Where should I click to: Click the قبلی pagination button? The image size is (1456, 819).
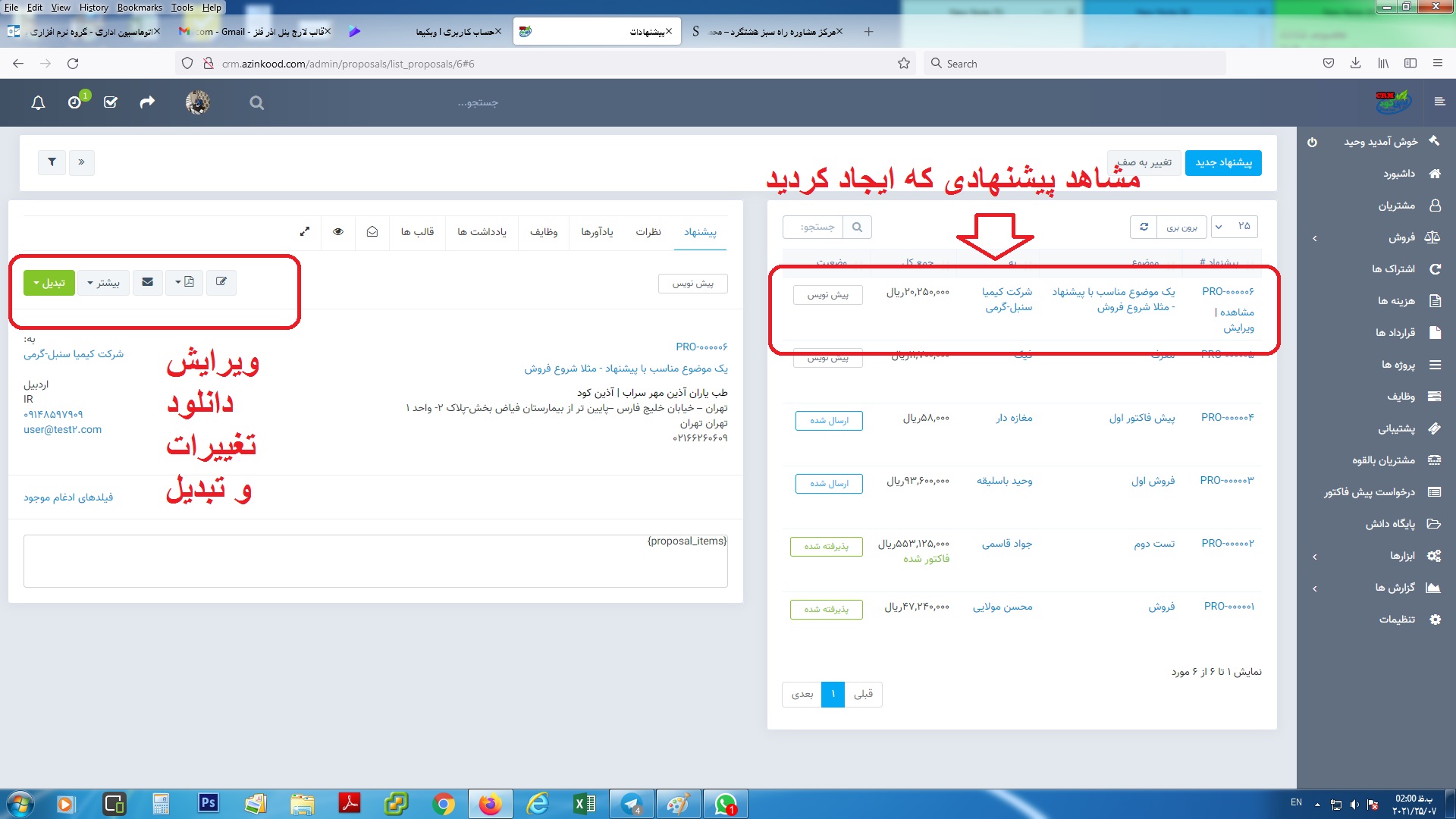point(864,694)
